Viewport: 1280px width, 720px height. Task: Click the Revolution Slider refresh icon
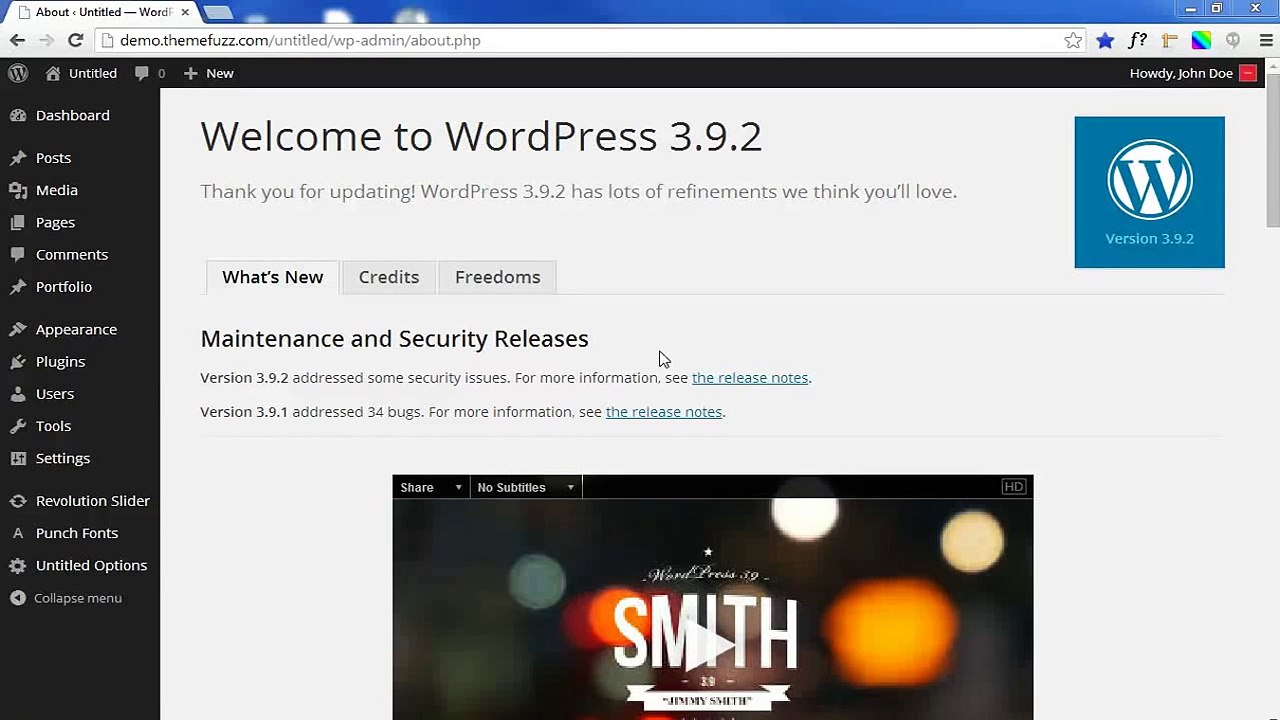click(18, 501)
